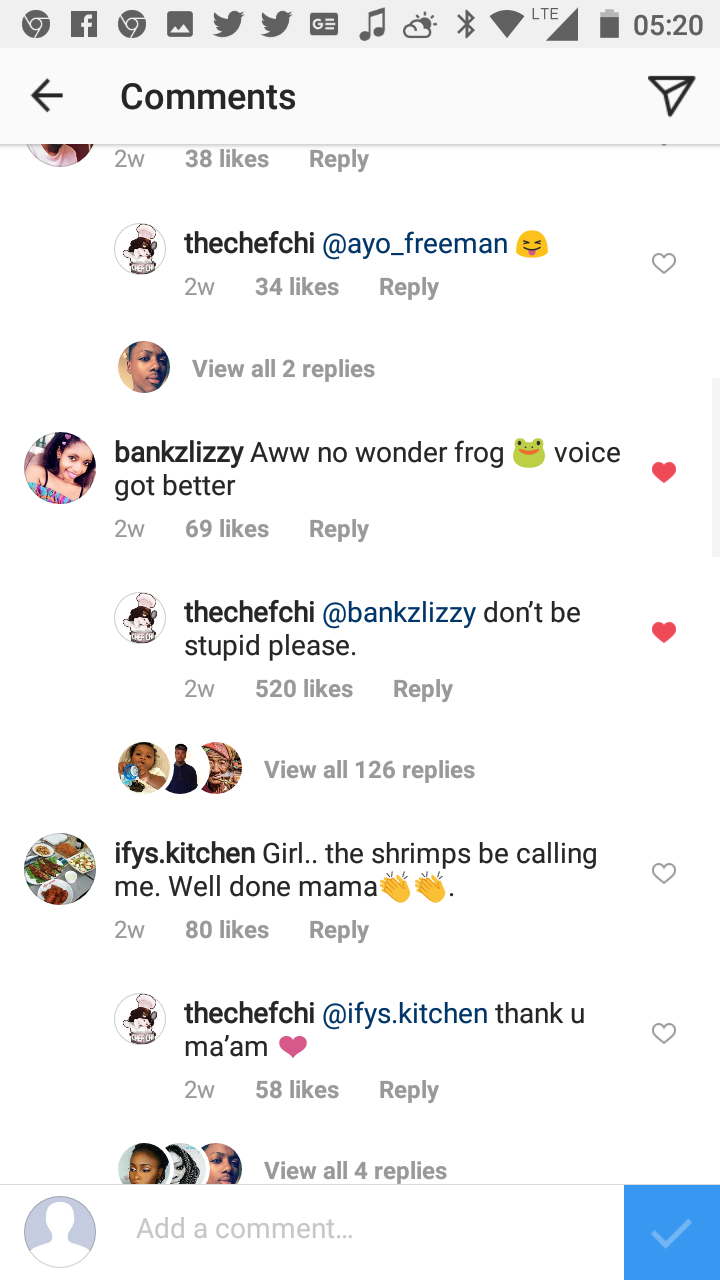Like ifys.kitchen's shrimps comment
The height and width of the screenshot is (1280, 720).
(x=664, y=873)
